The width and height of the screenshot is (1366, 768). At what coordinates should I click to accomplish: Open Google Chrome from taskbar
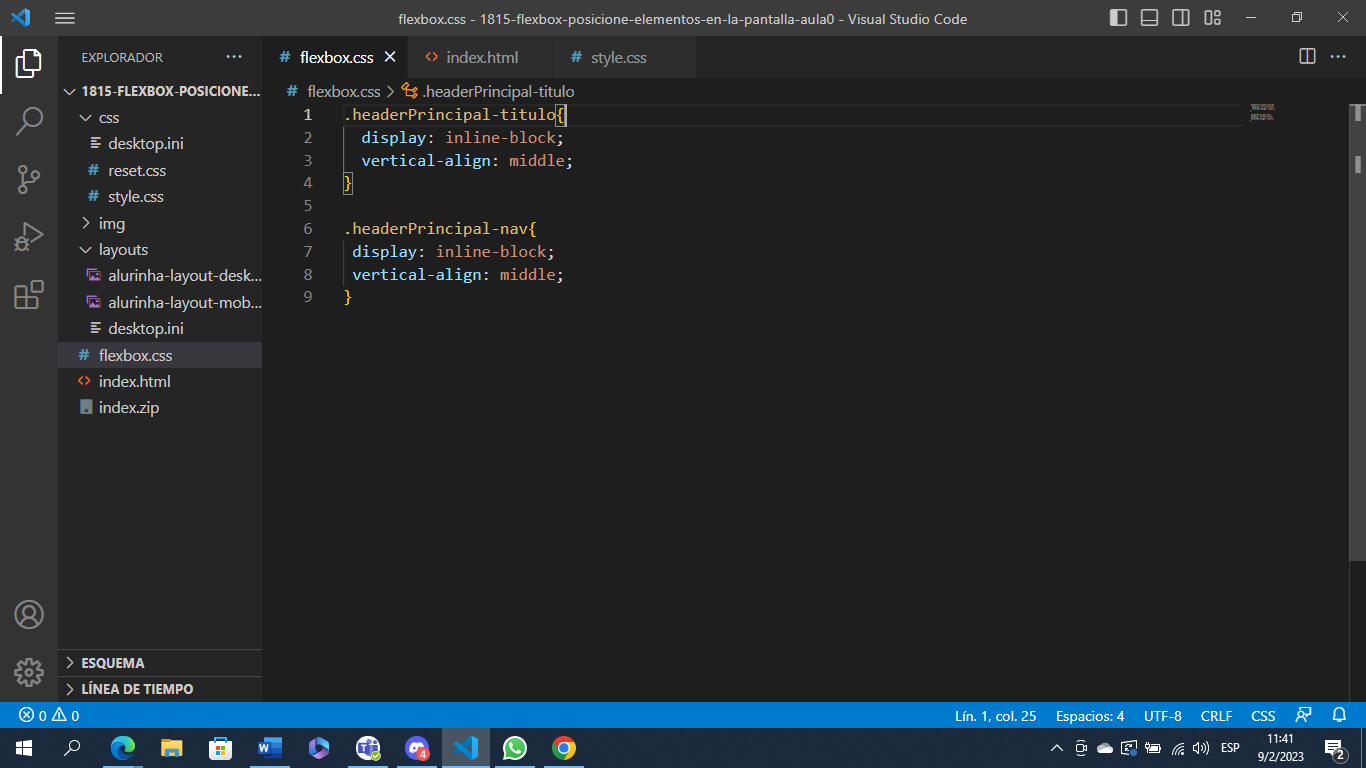[564, 748]
